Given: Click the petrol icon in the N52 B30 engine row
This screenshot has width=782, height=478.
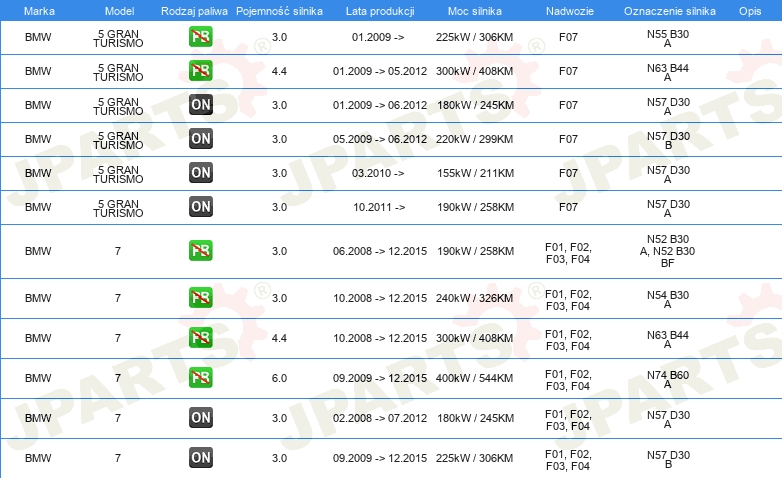Looking at the screenshot, I should 200,250.
